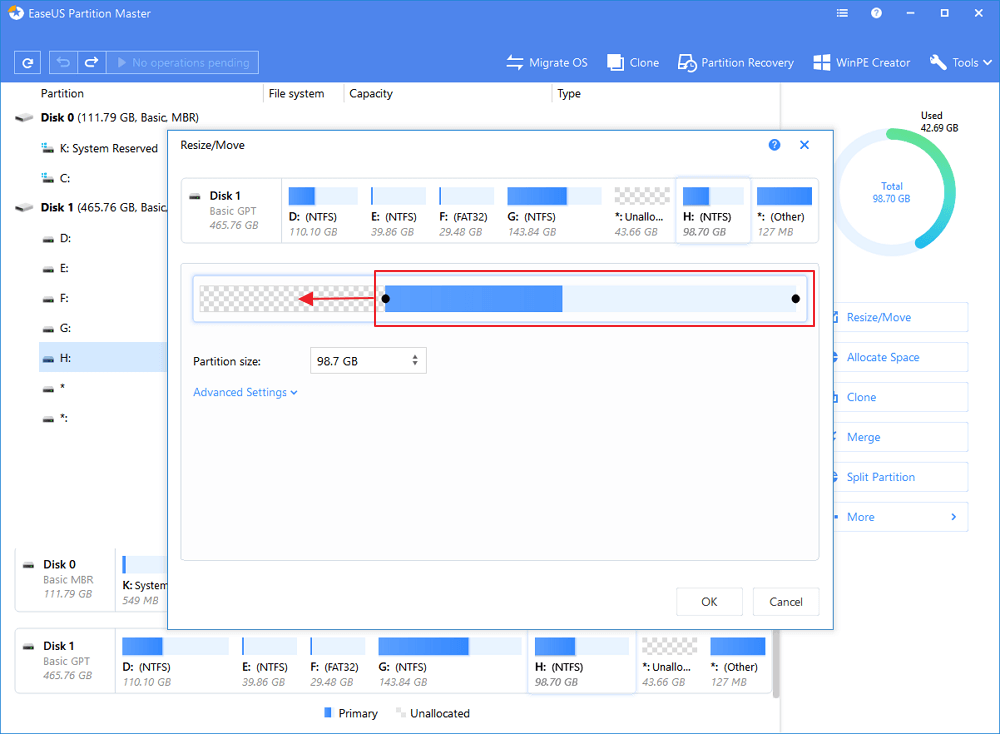Click the help icon in Resize/Move dialog

pyautogui.click(x=774, y=145)
